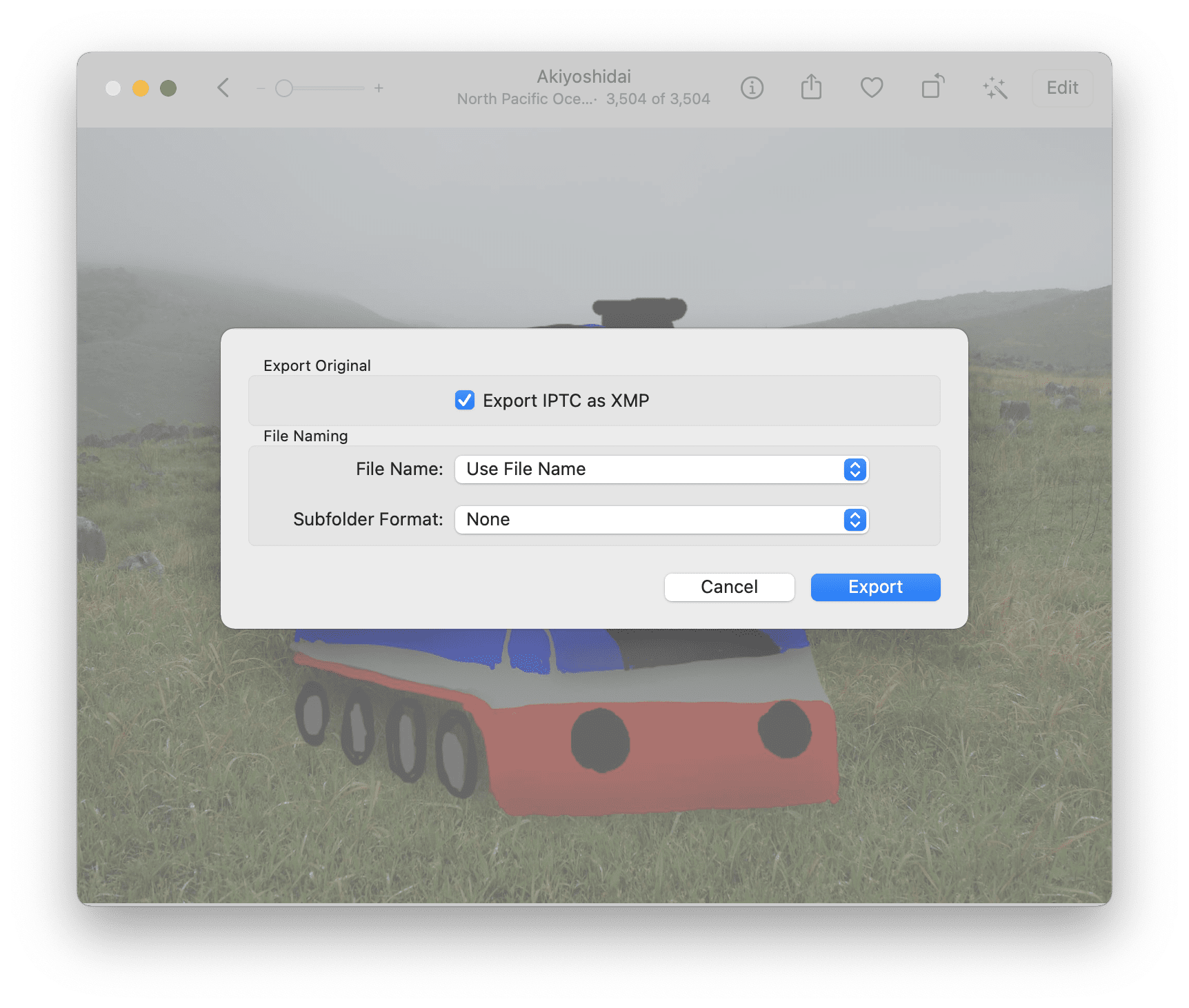
Task: Favorite the photo using the heart icon
Action: [871, 88]
